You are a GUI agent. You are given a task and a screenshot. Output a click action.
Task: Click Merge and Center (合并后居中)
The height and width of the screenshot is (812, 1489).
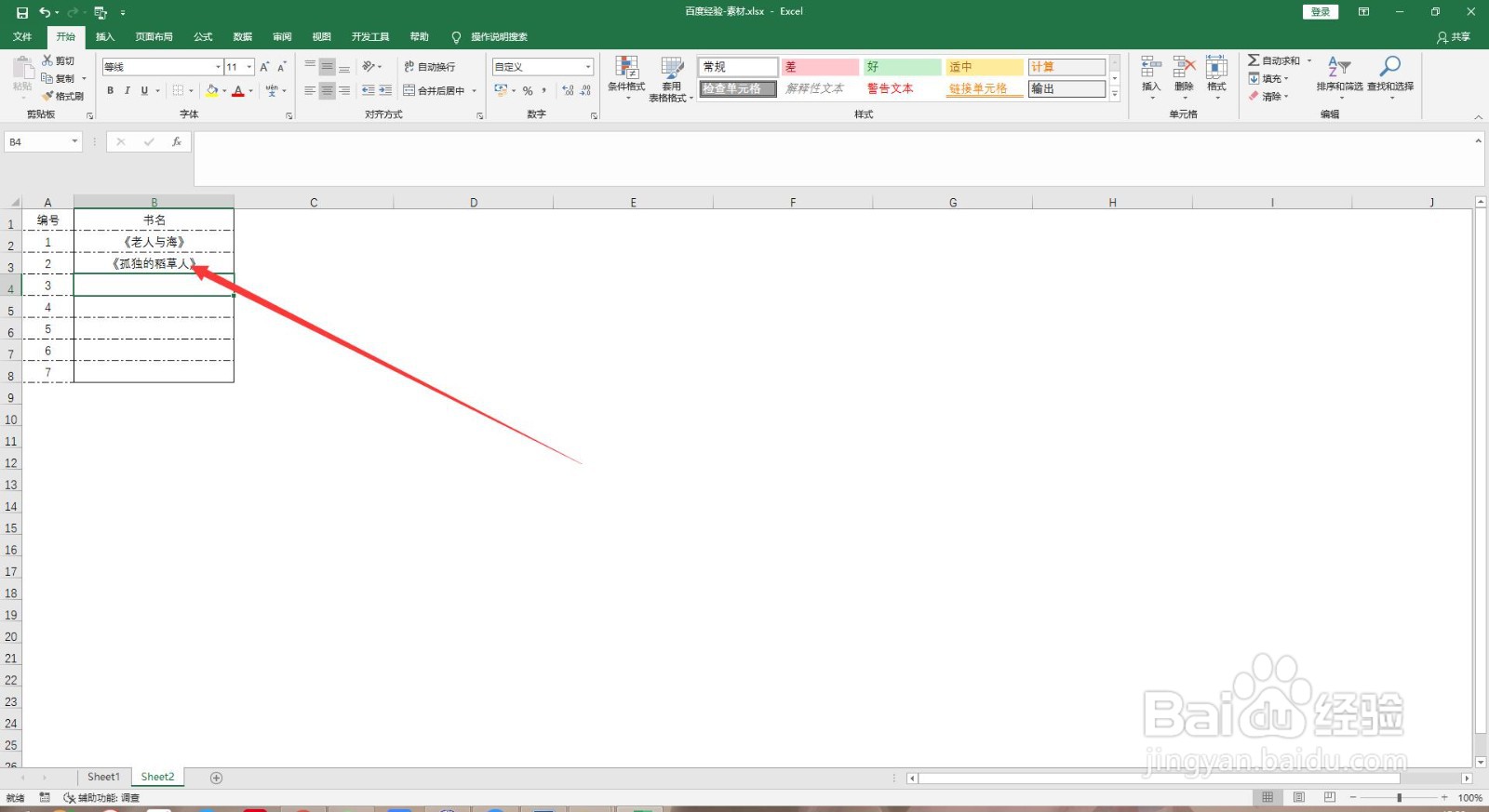[434, 90]
